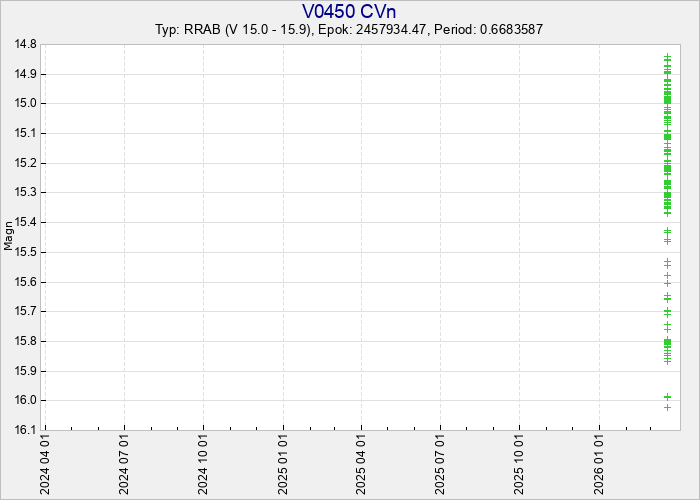Select the 2026 01 01 date label
Viewport: 700px width, 500px height.
[600, 463]
